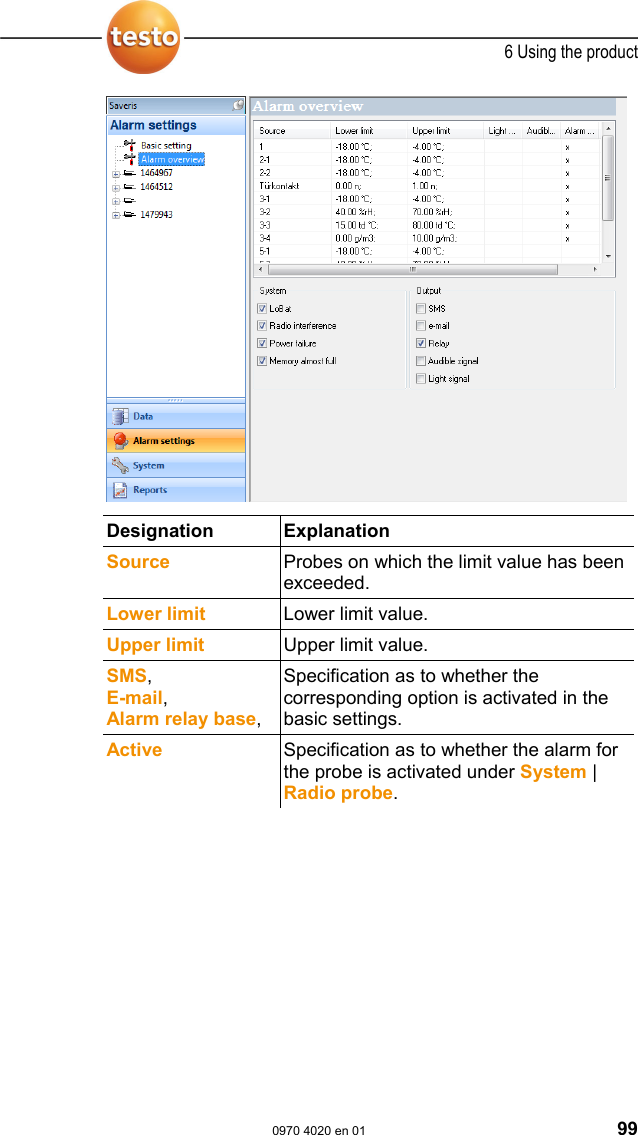The height and width of the screenshot is (1135, 638).
Task: Click the table's vertical scrollbar up arrow
Action: click(x=608, y=128)
